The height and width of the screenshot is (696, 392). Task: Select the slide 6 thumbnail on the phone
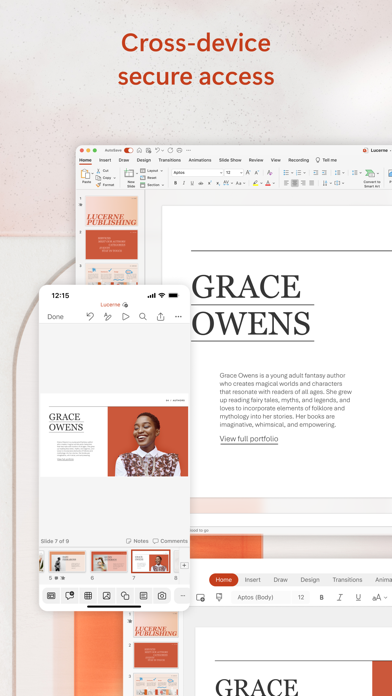[x=109, y=562]
